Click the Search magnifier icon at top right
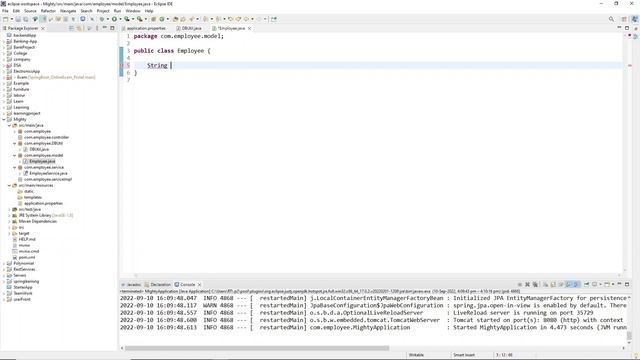The height and width of the screenshot is (360, 640). 611,19
